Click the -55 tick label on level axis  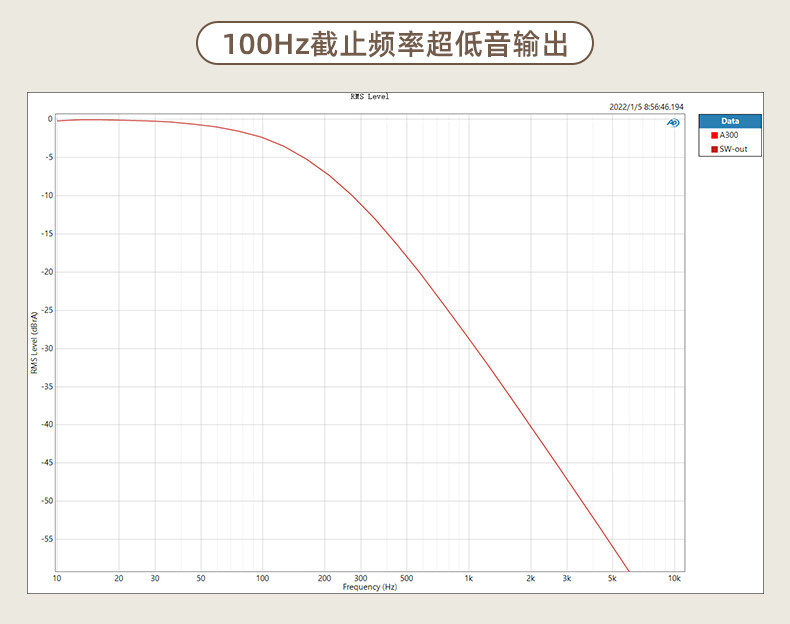[x=47, y=539]
